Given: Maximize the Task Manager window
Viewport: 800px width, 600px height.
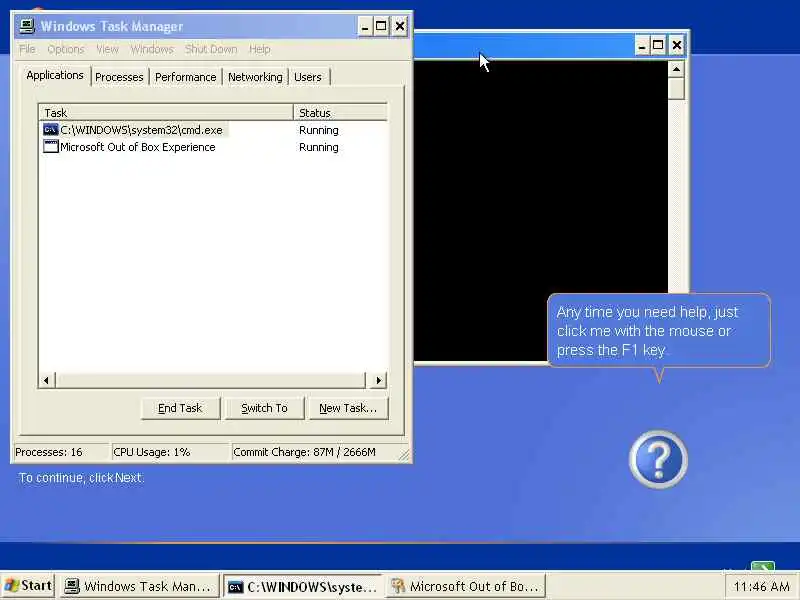Looking at the screenshot, I should (x=381, y=26).
